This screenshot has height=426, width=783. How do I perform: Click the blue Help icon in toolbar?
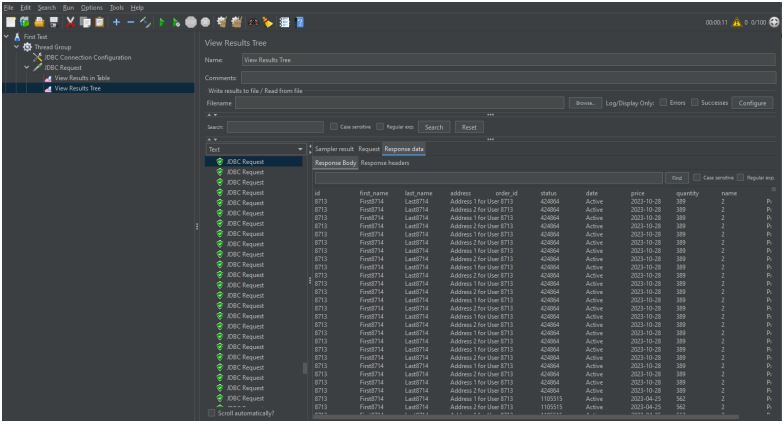point(301,22)
